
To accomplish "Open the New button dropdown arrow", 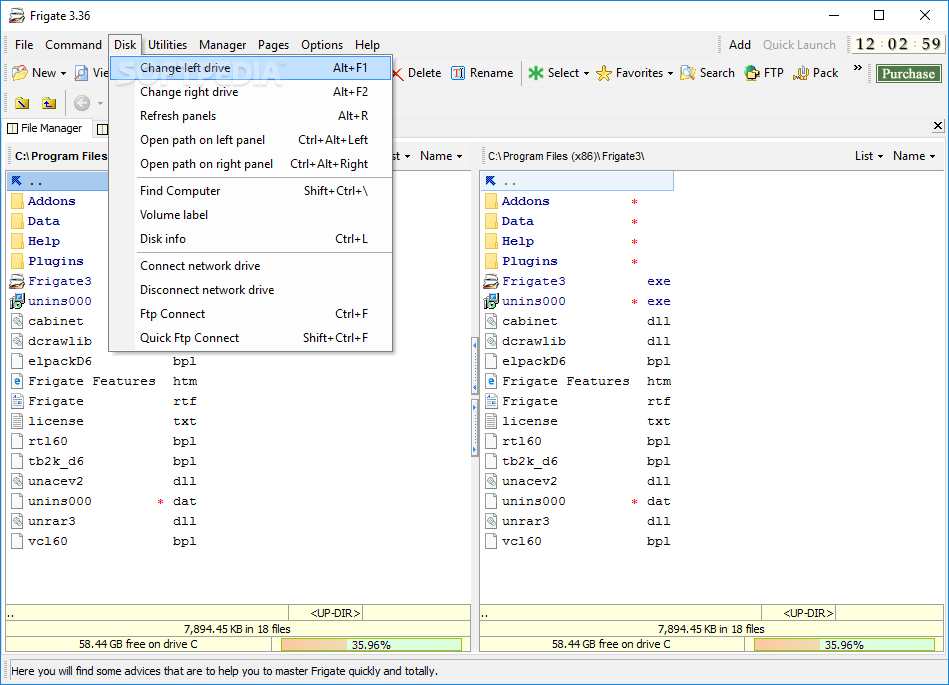I will (x=63, y=74).
